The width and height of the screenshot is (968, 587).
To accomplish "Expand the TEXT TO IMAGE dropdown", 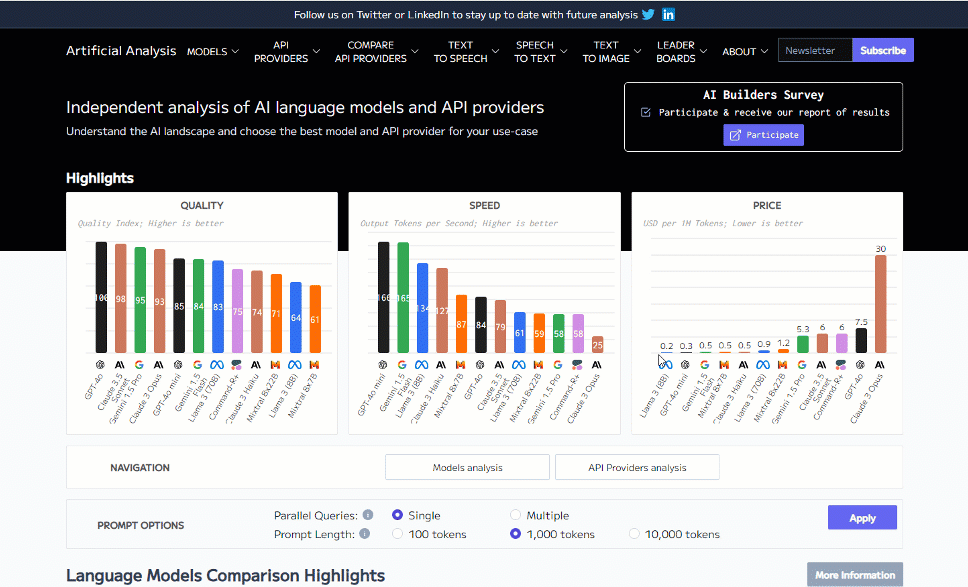I will (612, 51).
